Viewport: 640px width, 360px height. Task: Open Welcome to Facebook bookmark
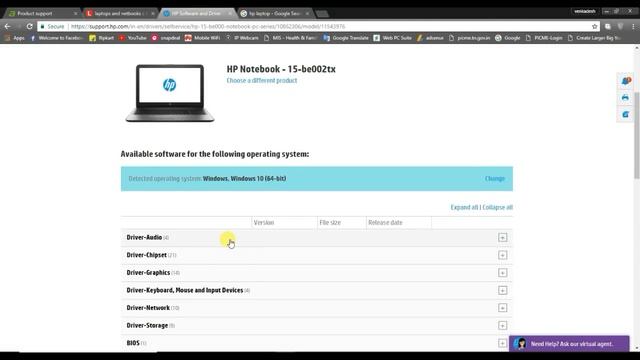pos(56,38)
